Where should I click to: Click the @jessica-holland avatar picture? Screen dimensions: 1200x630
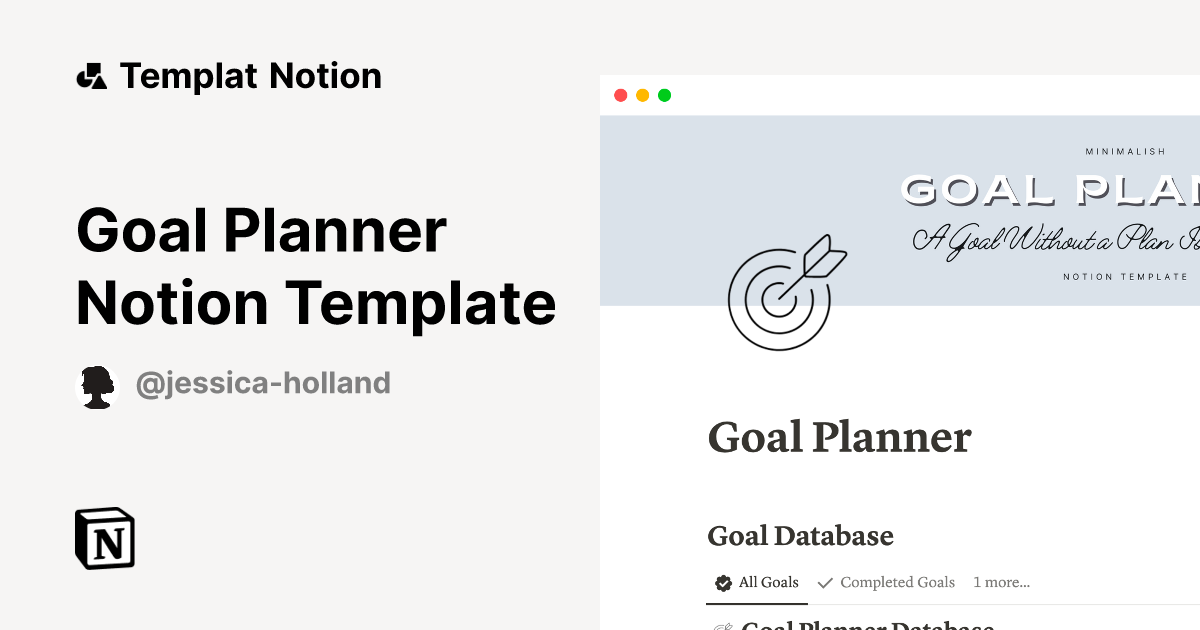(97, 384)
